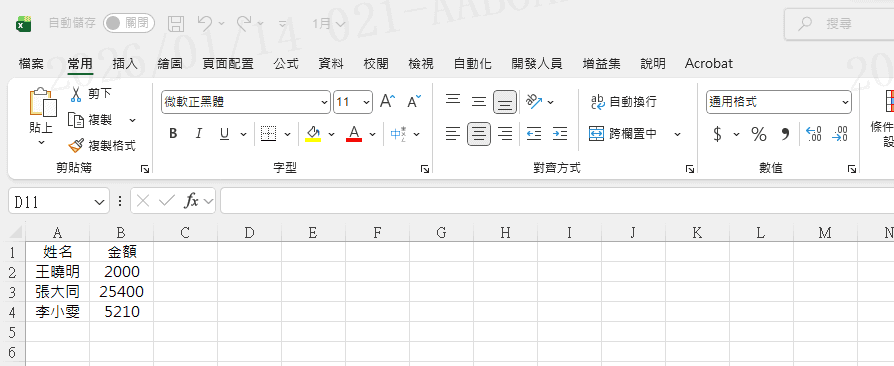
Task: Switch to the 公式 (Formulas) tab
Action: [286, 63]
